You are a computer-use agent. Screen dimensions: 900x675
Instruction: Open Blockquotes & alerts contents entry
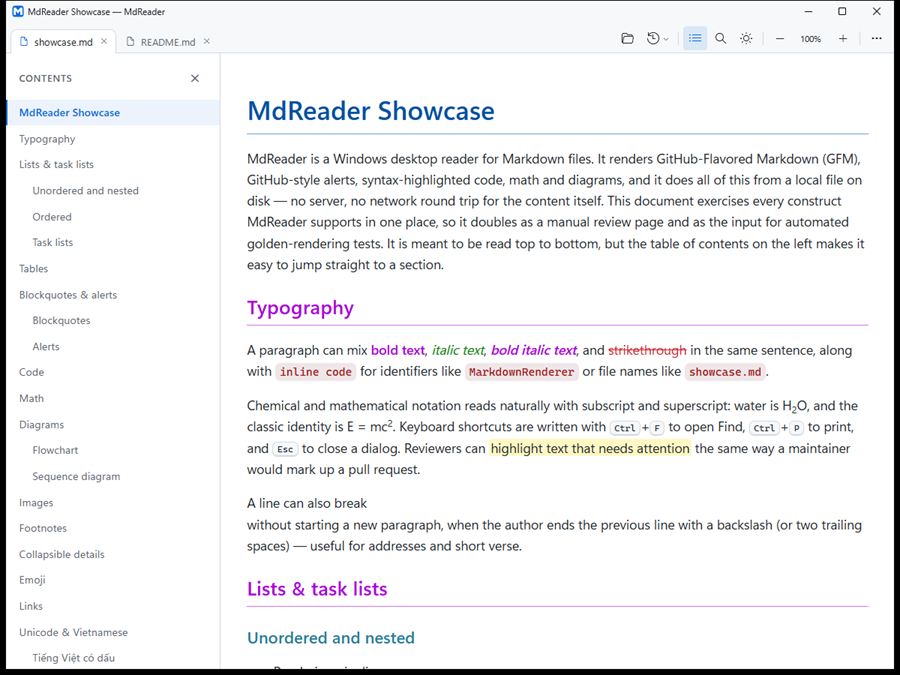[x=112, y=295]
